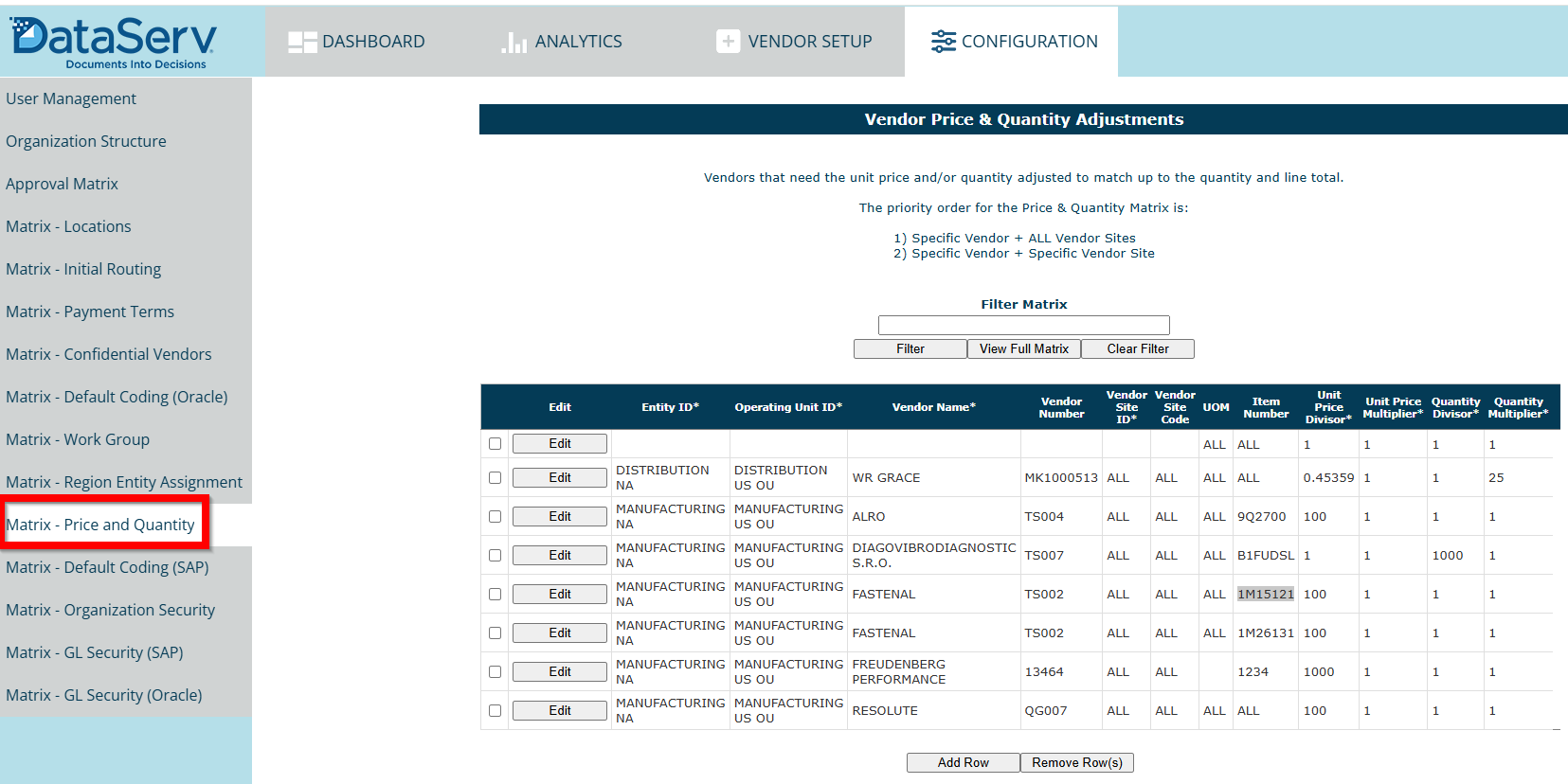Click the Configuration sliders icon
This screenshot has width=1568, height=784.
943,42
